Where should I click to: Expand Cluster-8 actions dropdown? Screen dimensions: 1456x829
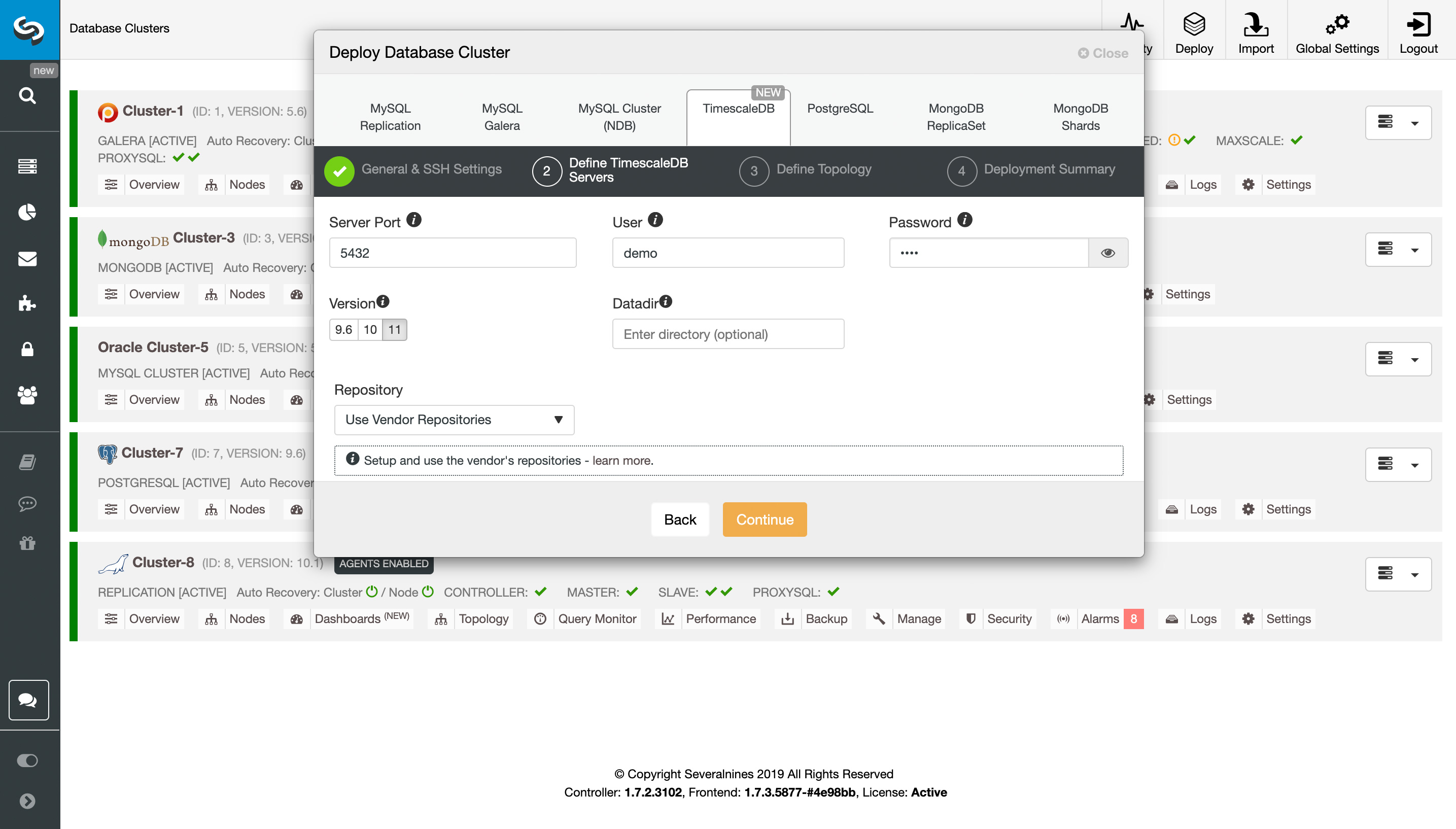click(1399, 574)
